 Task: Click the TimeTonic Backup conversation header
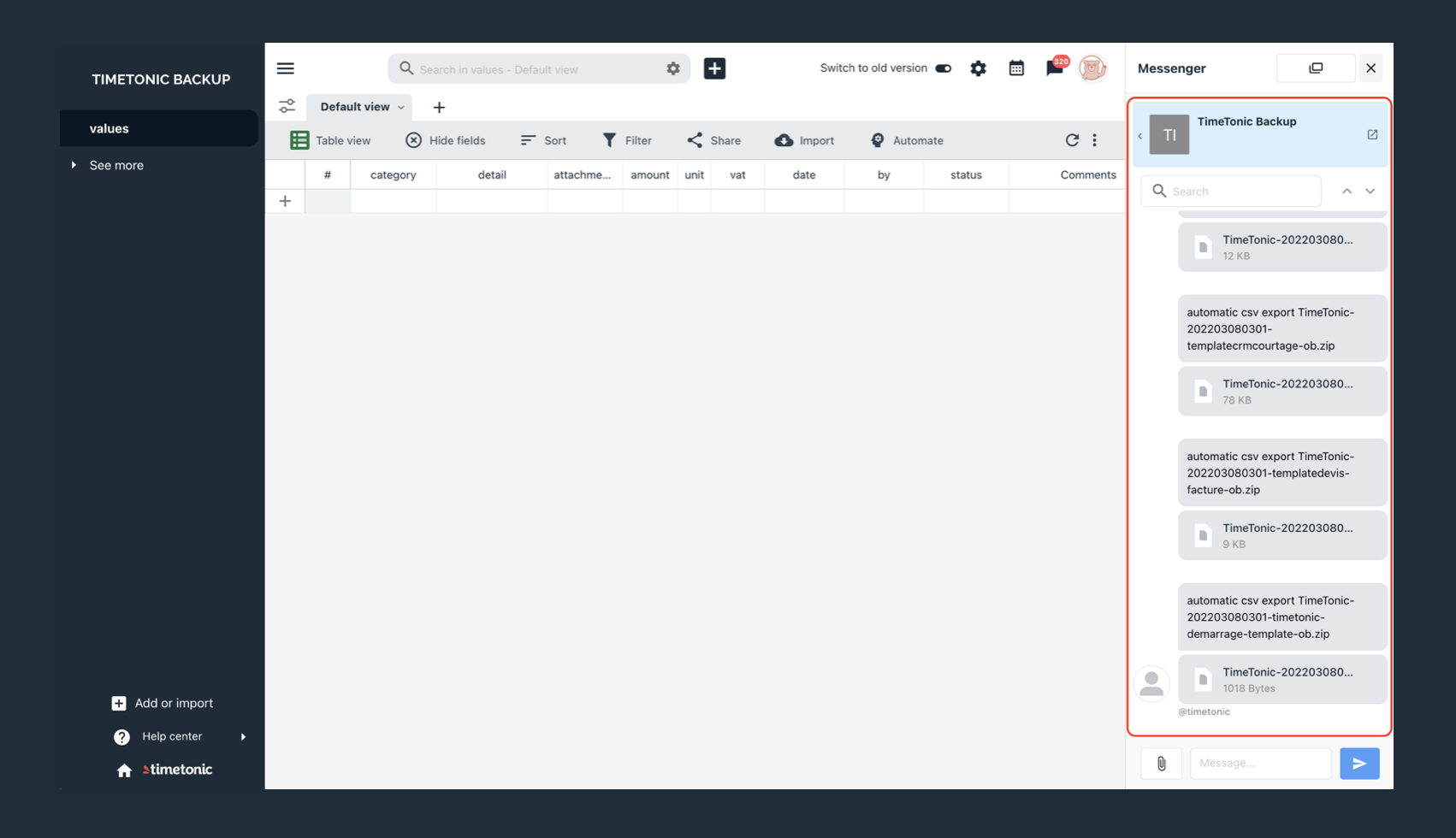[x=1259, y=134]
